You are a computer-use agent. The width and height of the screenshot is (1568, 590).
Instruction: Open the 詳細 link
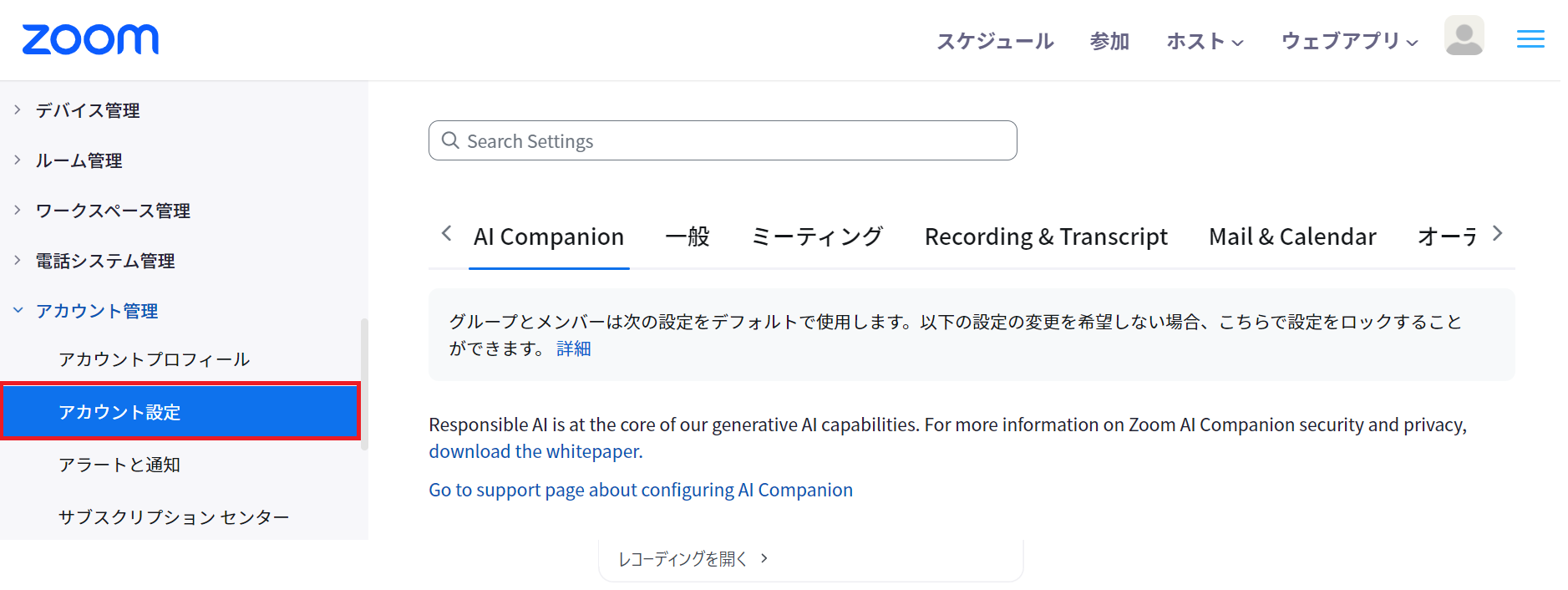(x=574, y=348)
